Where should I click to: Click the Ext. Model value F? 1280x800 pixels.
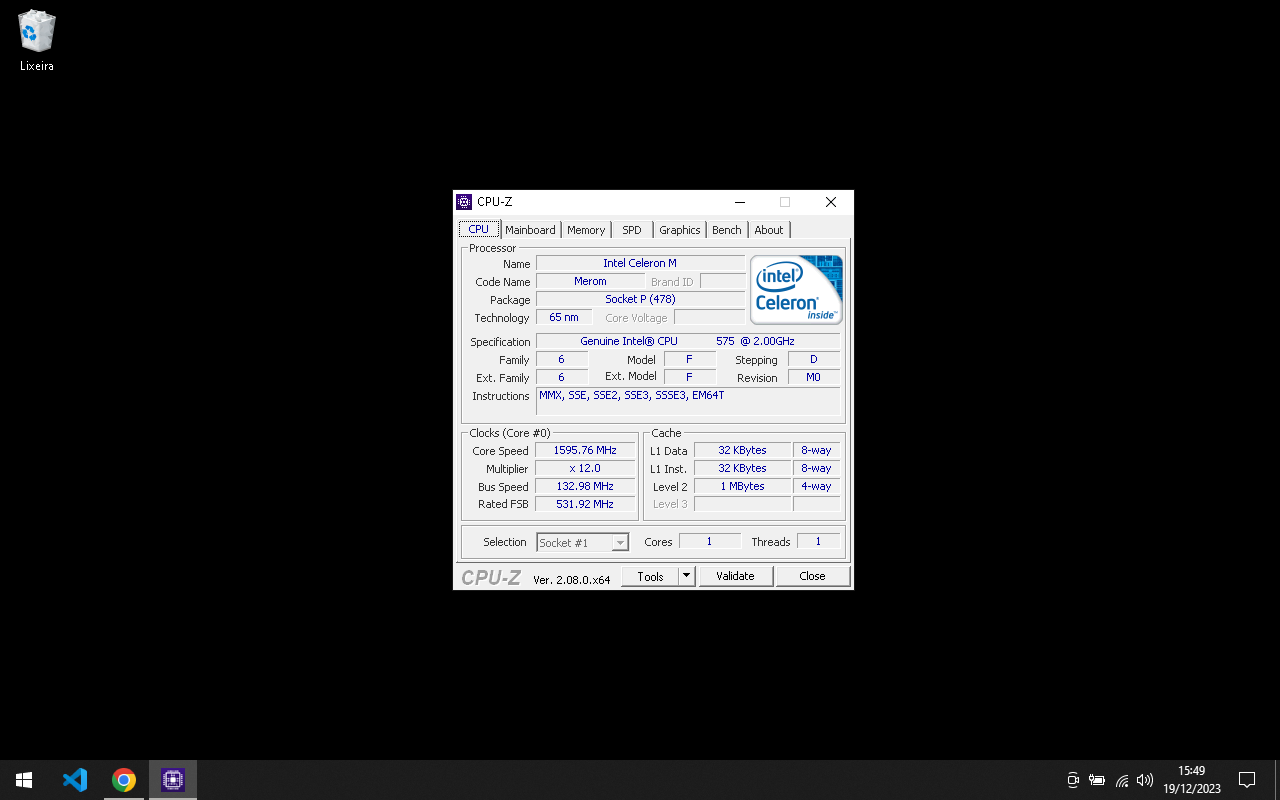689,377
